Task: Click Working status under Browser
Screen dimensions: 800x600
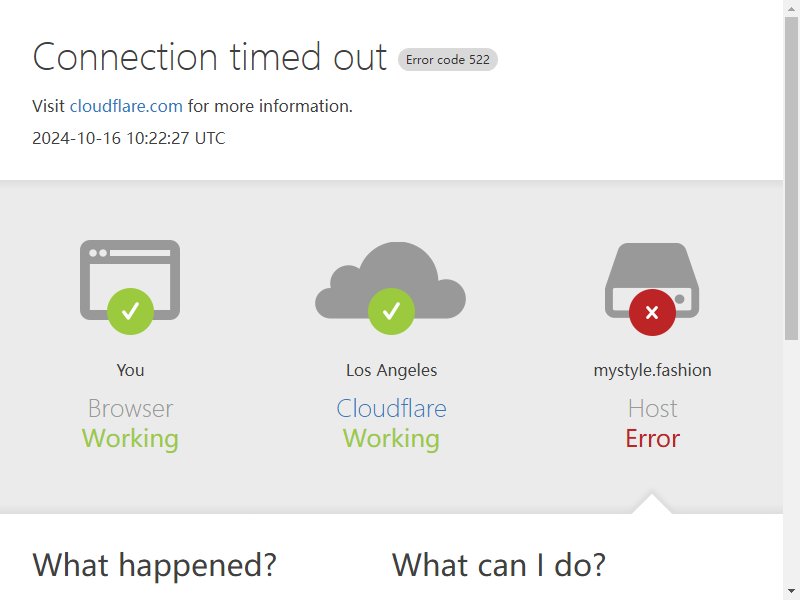Action: [130, 438]
